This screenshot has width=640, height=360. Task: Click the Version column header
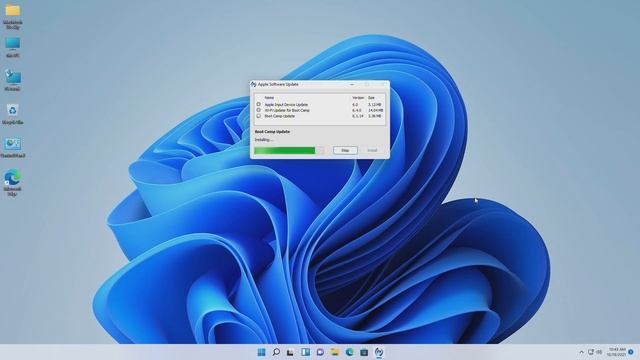coord(358,98)
